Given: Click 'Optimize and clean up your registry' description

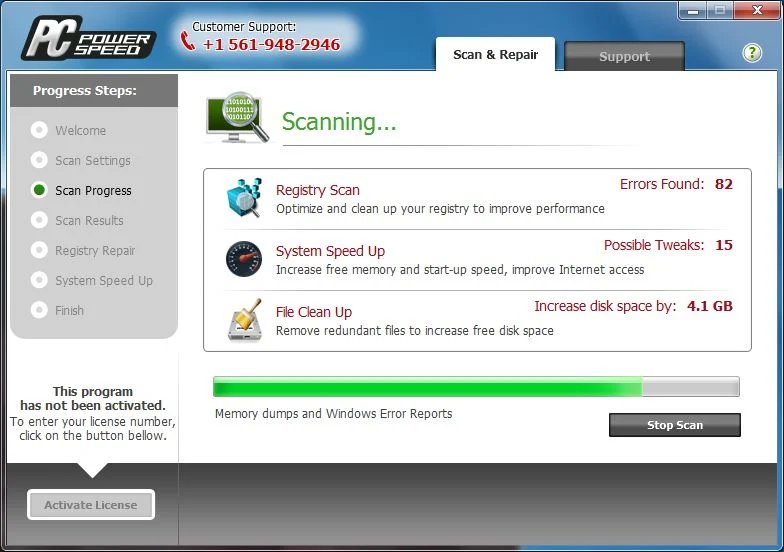Looking at the screenshot, I should [x=440, y=208].
